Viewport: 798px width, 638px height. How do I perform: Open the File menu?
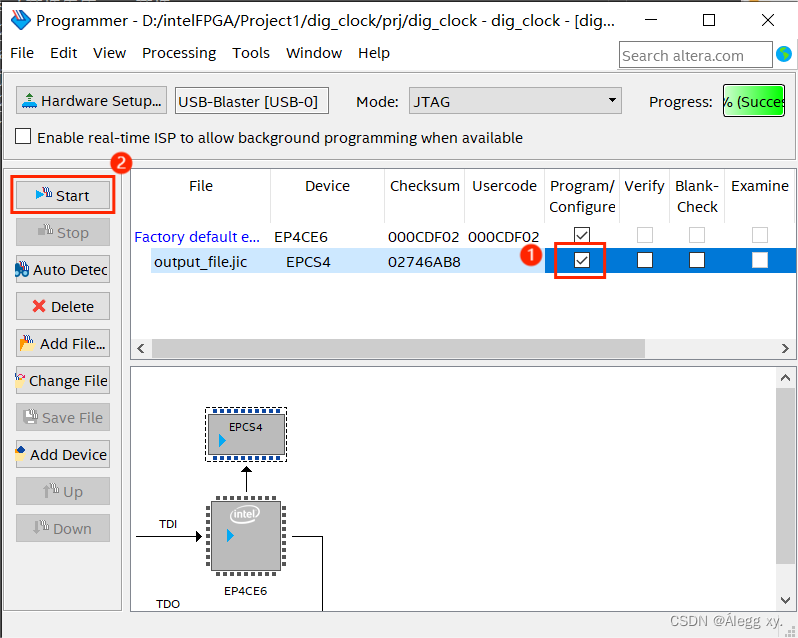click(22, 53)
